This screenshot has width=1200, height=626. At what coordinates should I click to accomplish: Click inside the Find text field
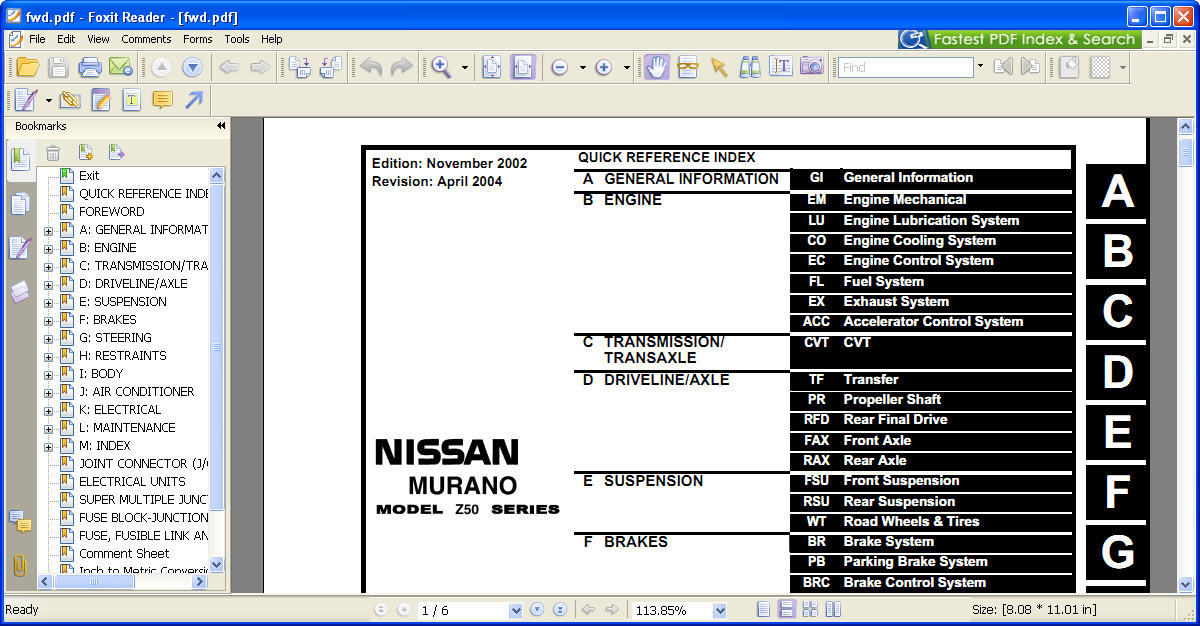click(905, 68)
